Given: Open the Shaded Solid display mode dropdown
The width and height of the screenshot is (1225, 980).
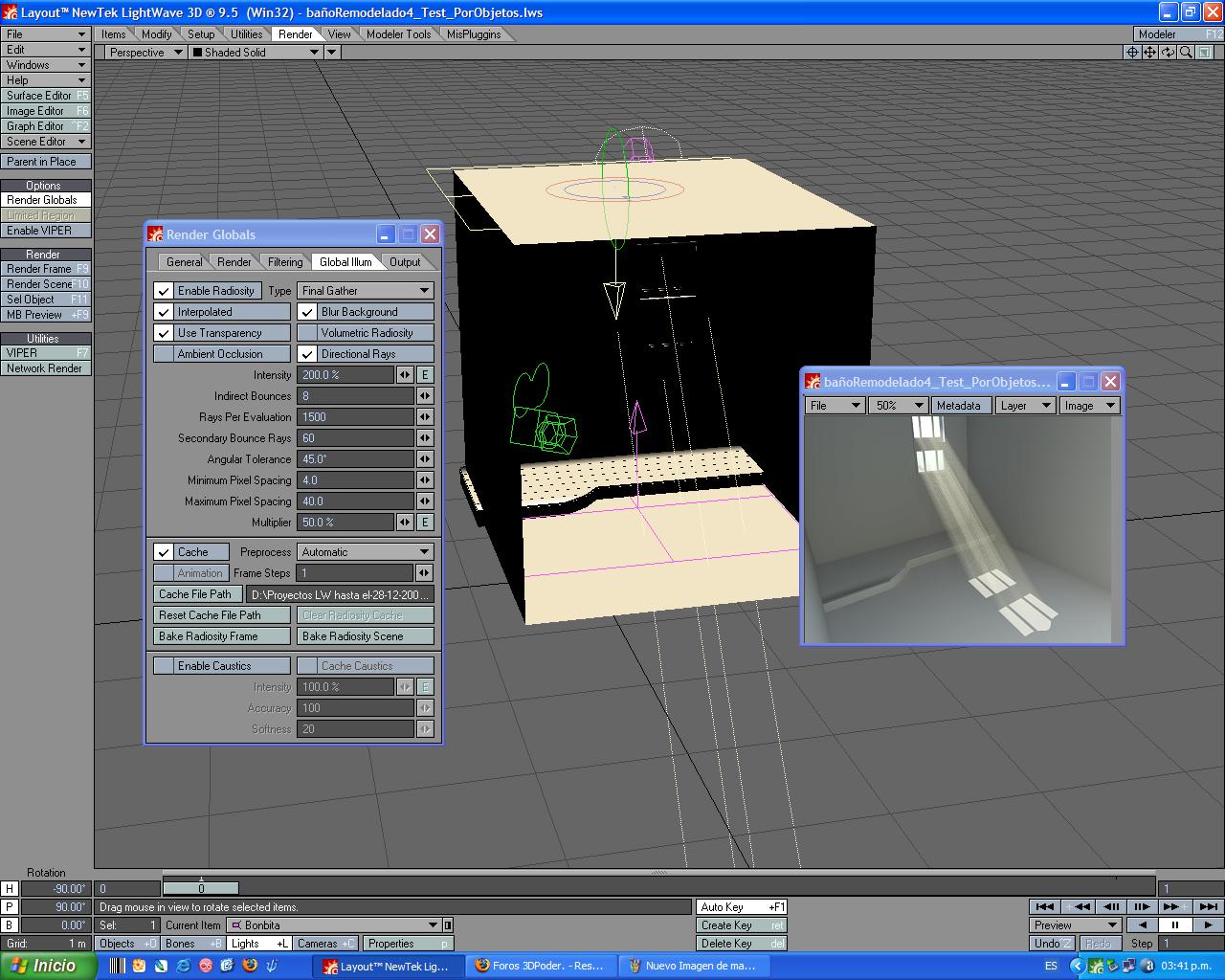Looking at the screenshot, I should point(256,53).
